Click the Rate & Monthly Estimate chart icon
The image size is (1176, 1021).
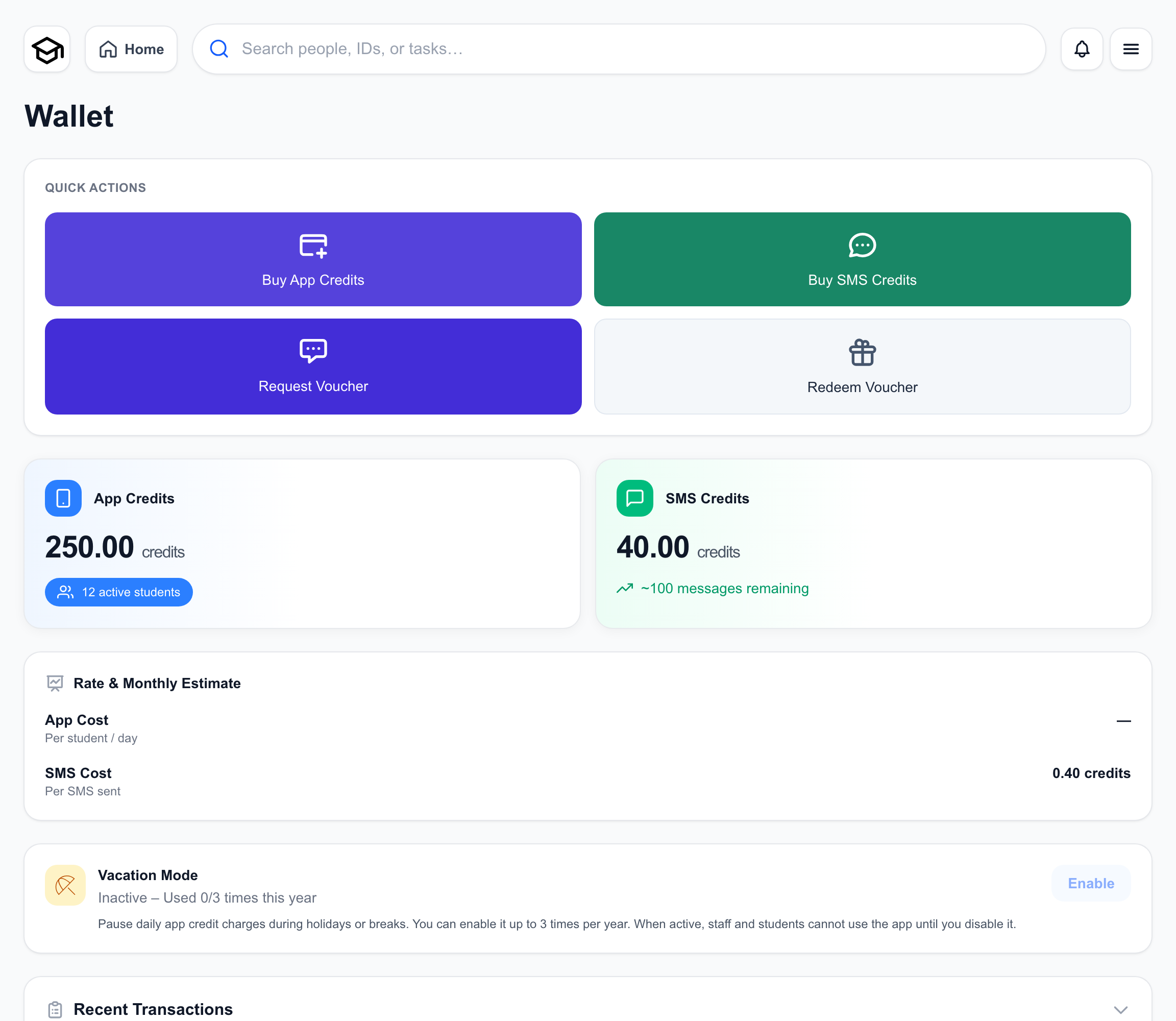(x=55, y=683)
